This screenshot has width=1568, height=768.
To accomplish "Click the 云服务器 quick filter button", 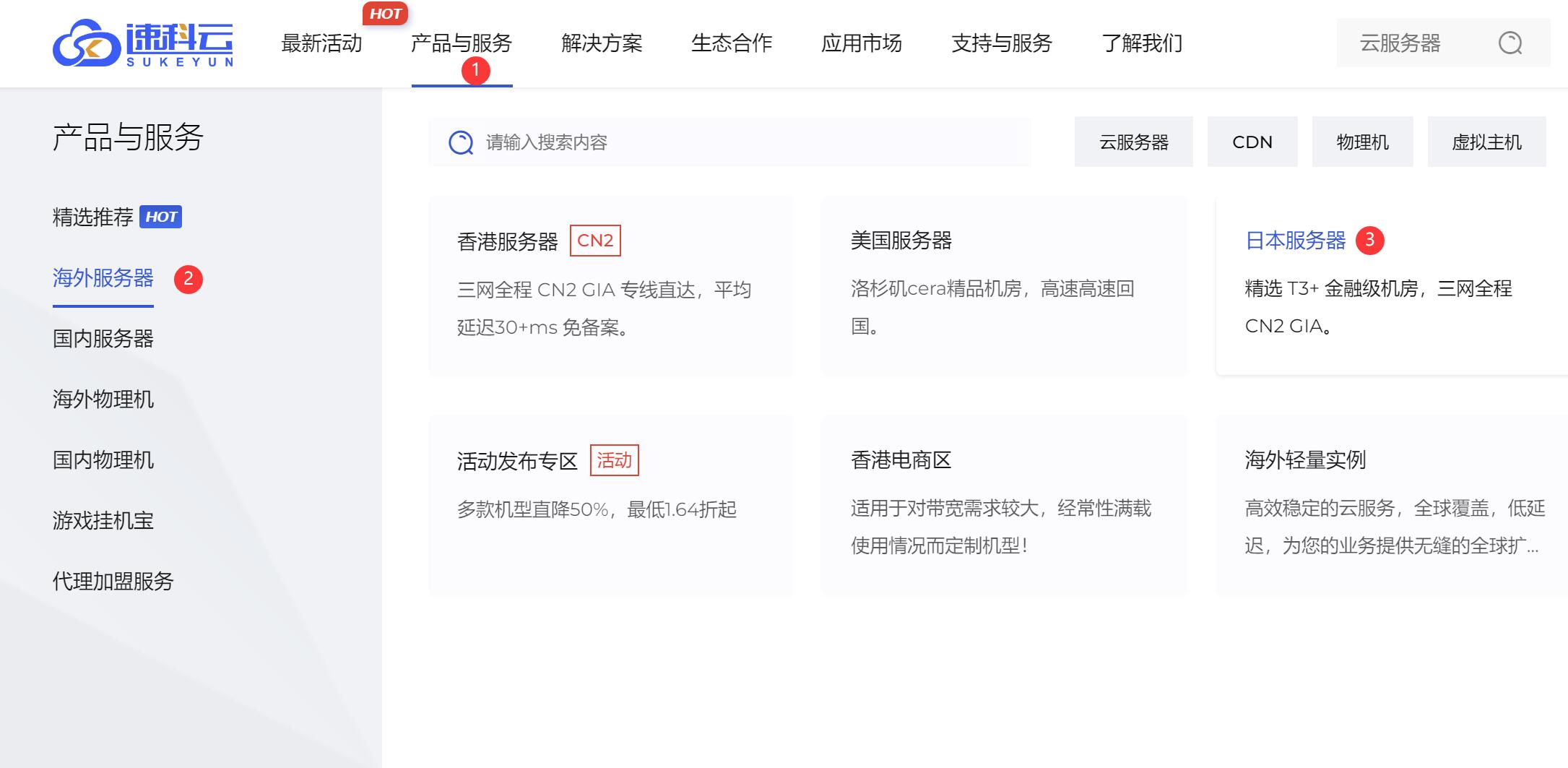I will 1134,142.
